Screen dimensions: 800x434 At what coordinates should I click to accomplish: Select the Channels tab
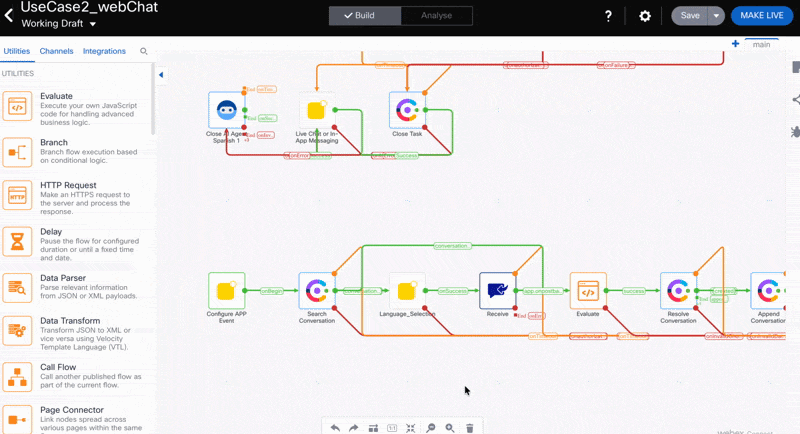(x=57, y=51)
